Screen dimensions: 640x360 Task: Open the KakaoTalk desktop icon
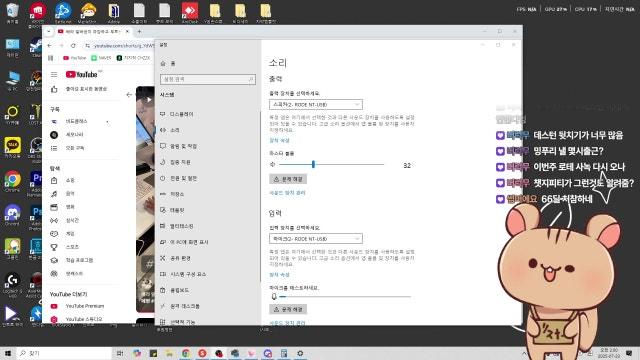[12, 147]
